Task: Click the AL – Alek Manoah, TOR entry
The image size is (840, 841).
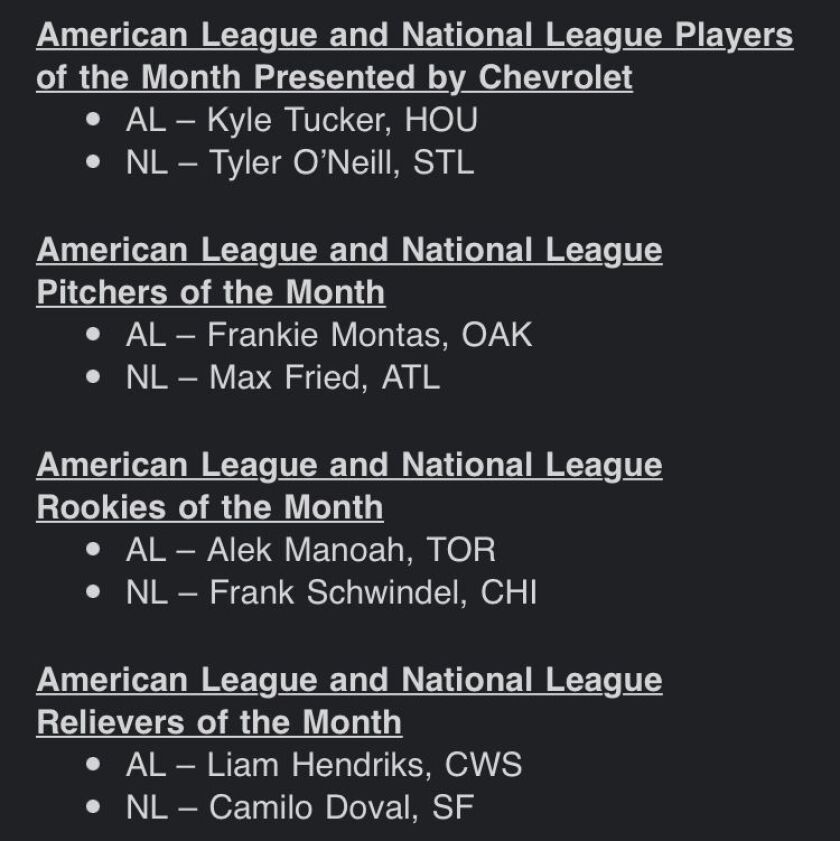Action: pyautogui.click(x=311, y=550)
